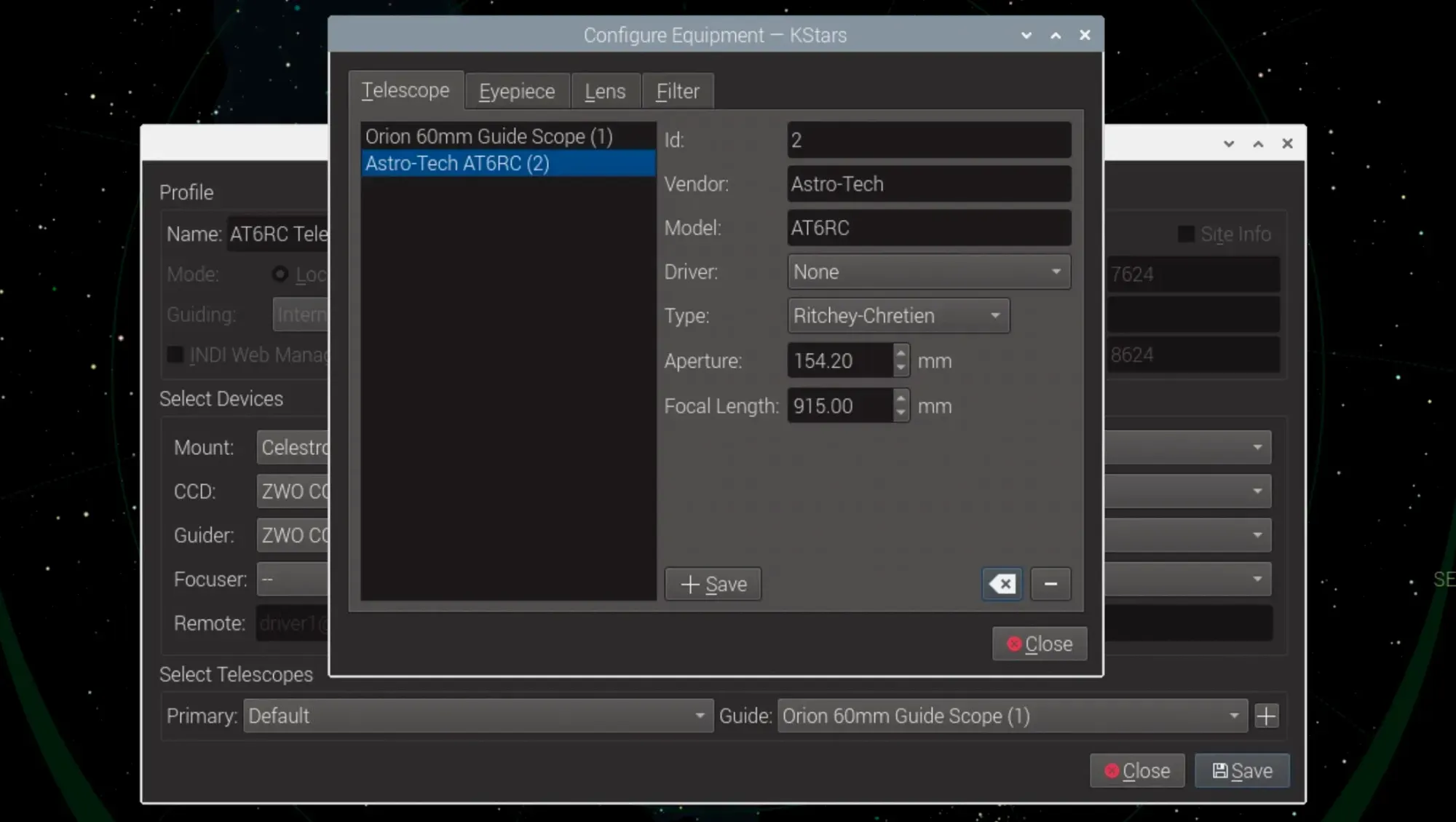
Task: Click Close in Configure Equipment dialog
Action: 1039,644
